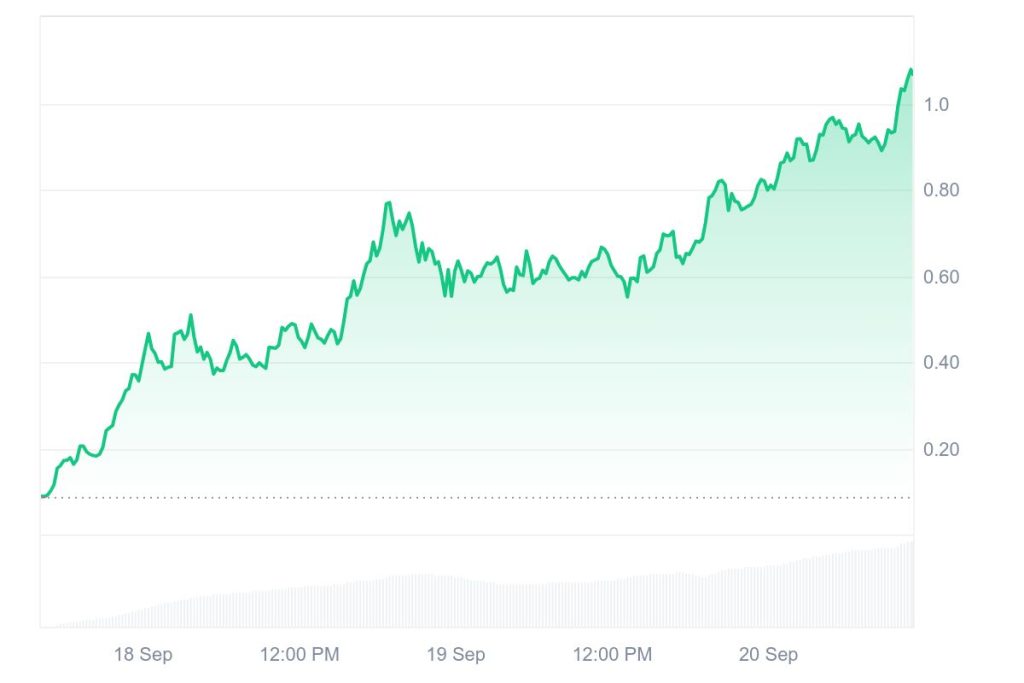Select the 0.80 price axis label

point(940,190)
